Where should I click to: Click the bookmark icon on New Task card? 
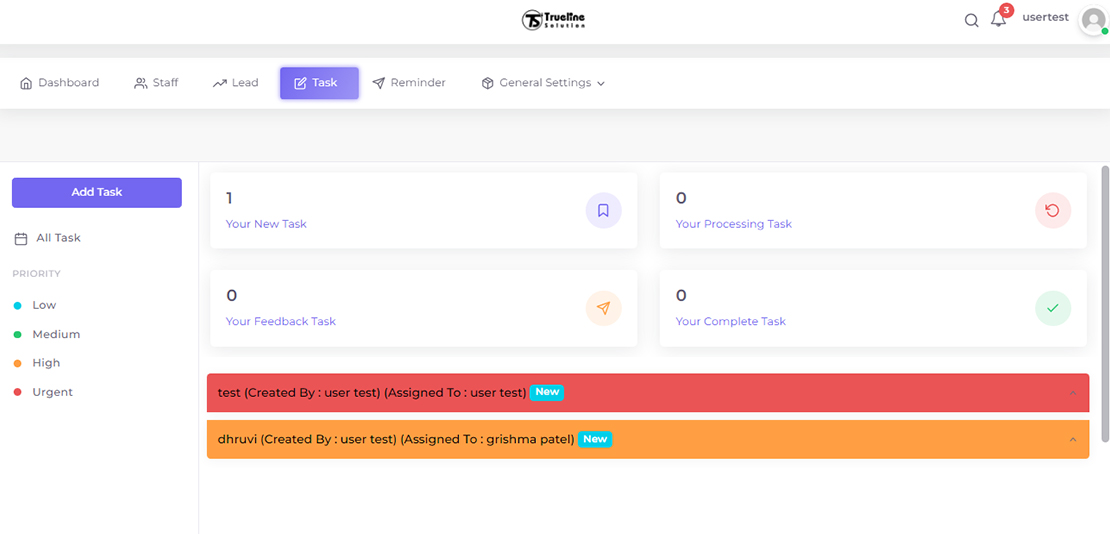coord(603,211)
